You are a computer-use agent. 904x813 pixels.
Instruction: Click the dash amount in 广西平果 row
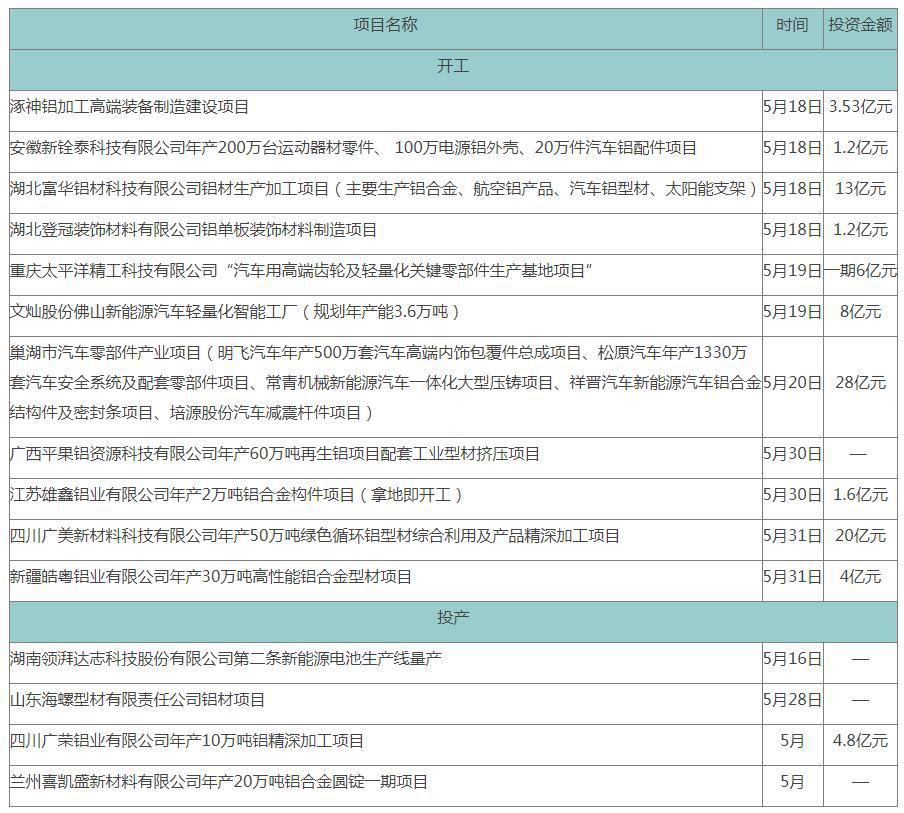858,454
